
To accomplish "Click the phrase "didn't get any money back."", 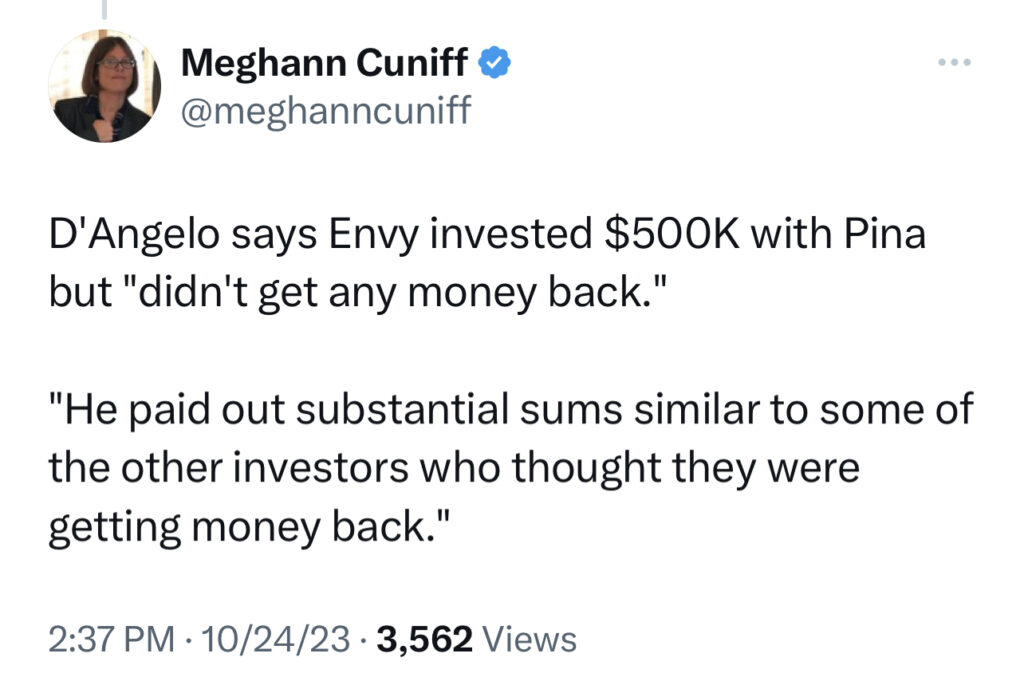I will point(394,292).
